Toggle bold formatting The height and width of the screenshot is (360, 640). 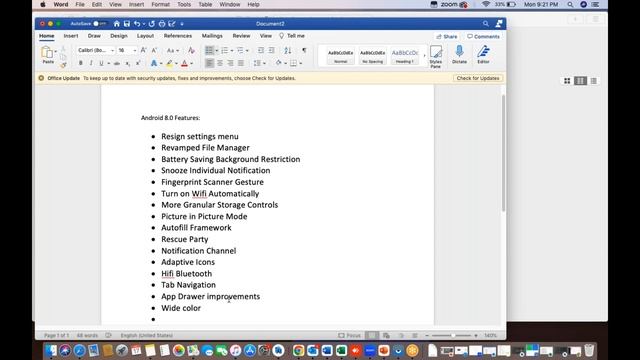pos(80,63)
